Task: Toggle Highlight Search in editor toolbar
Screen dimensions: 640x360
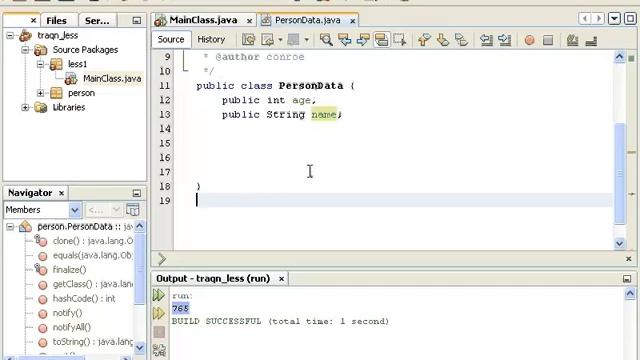Action: (x=381, y=40)
